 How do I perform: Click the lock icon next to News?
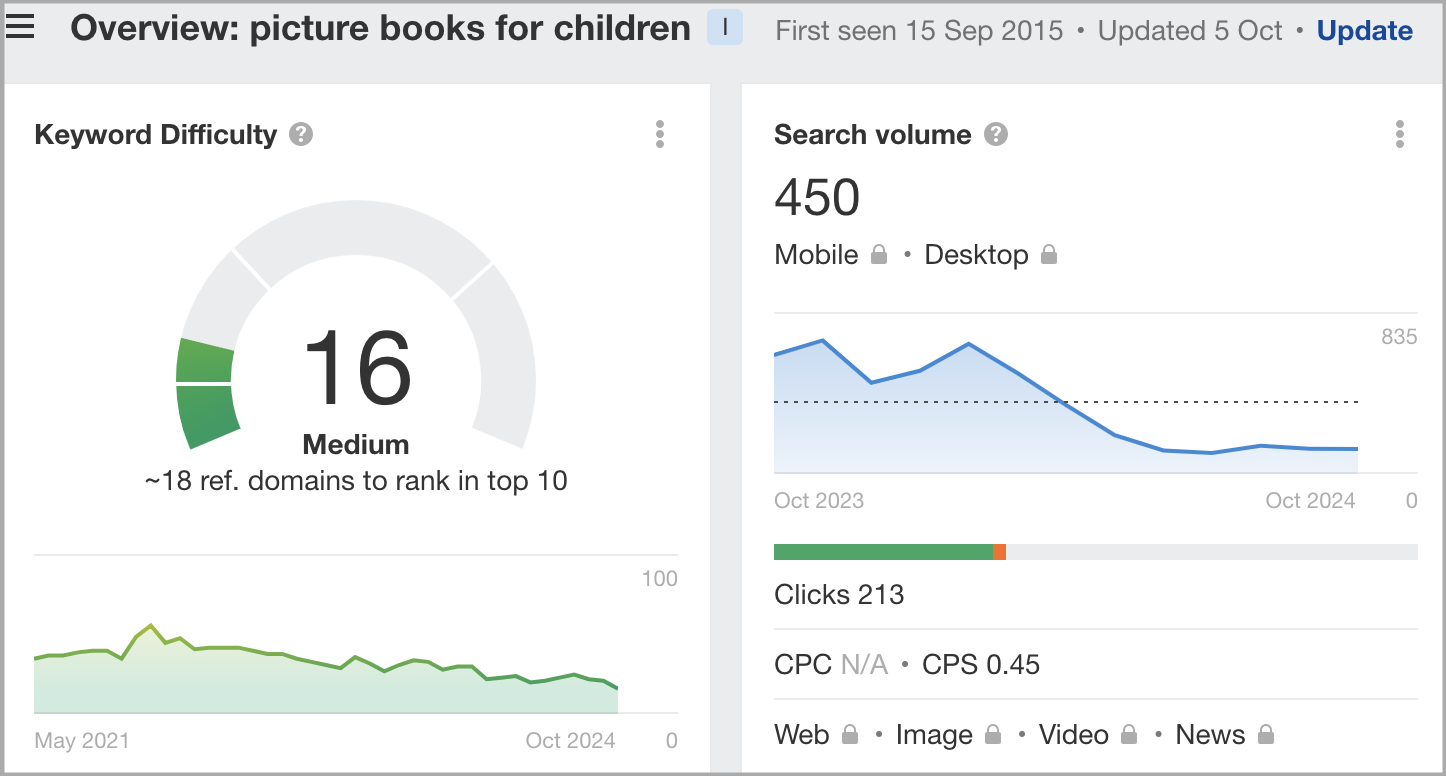(1265, 735)
